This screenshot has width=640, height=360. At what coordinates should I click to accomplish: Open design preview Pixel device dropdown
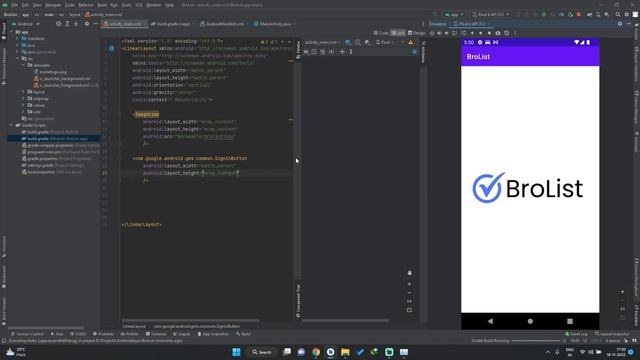pos(384,42)
